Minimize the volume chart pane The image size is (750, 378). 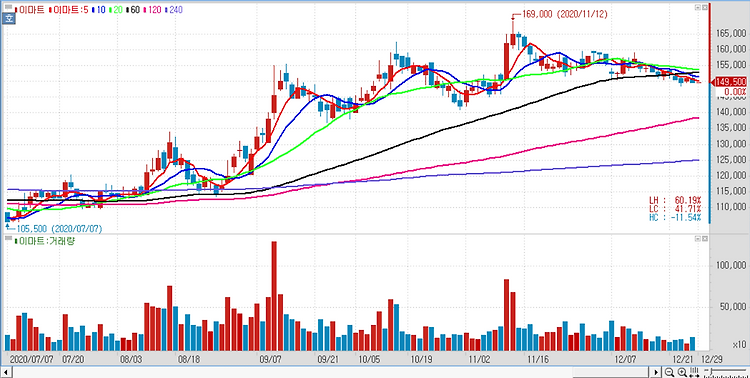point(698,238)
